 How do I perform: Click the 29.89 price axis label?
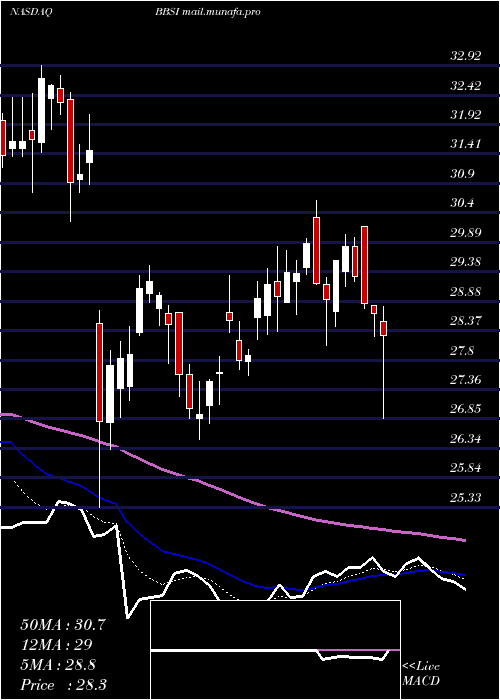coord(466,232)
